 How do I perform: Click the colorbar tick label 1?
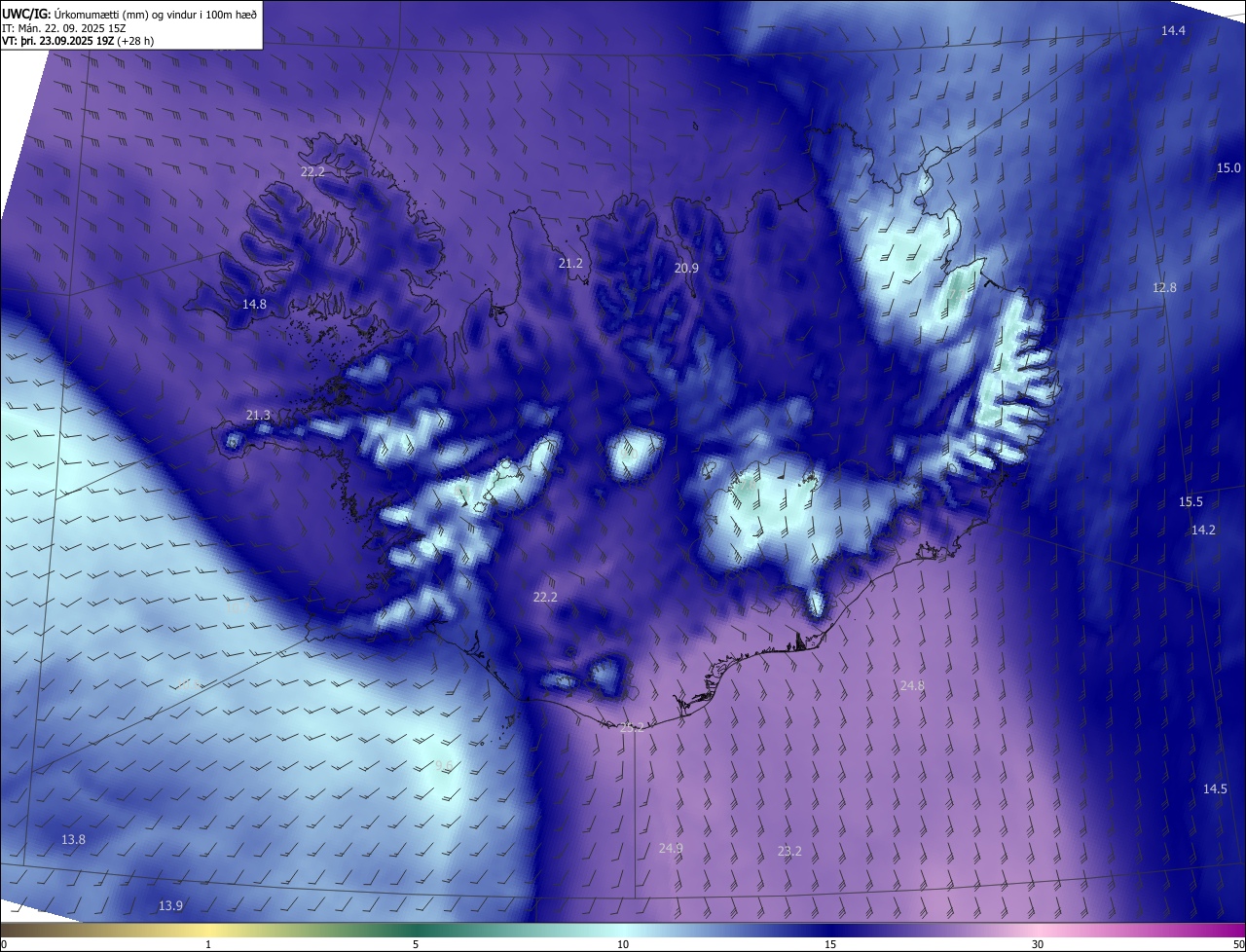tap(208, 945)
